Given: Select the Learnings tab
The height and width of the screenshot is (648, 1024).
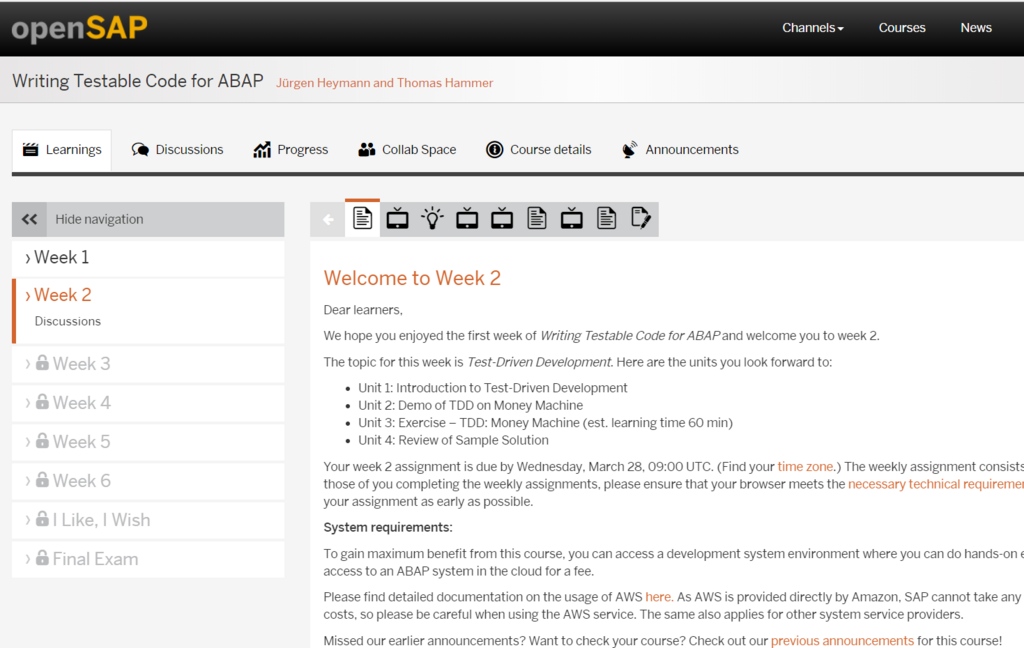Looking at the screenshot, I should pyautogui.click(x=62, y=150).
